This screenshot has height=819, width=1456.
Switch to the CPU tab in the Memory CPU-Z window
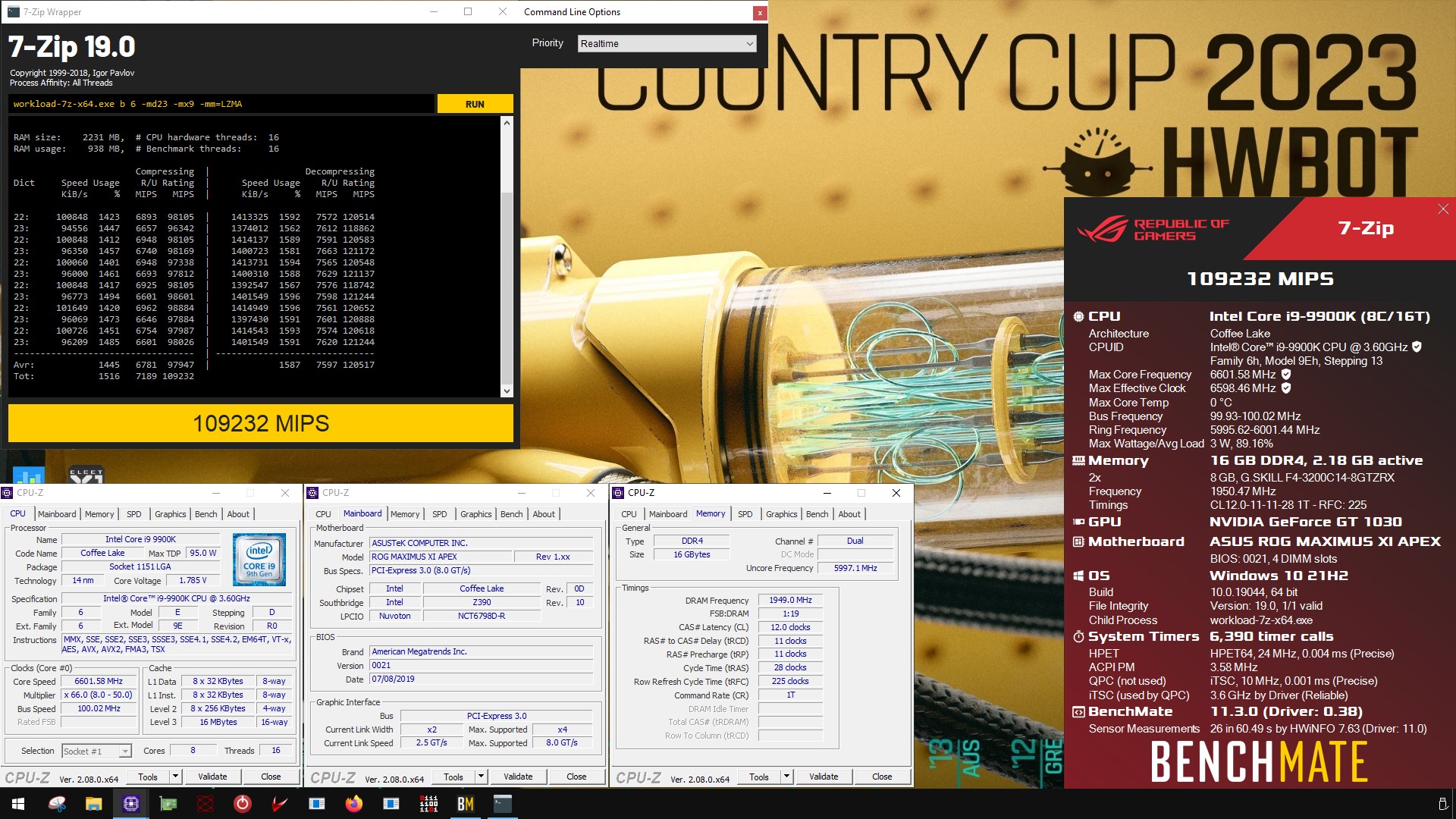tap(629, 514)
